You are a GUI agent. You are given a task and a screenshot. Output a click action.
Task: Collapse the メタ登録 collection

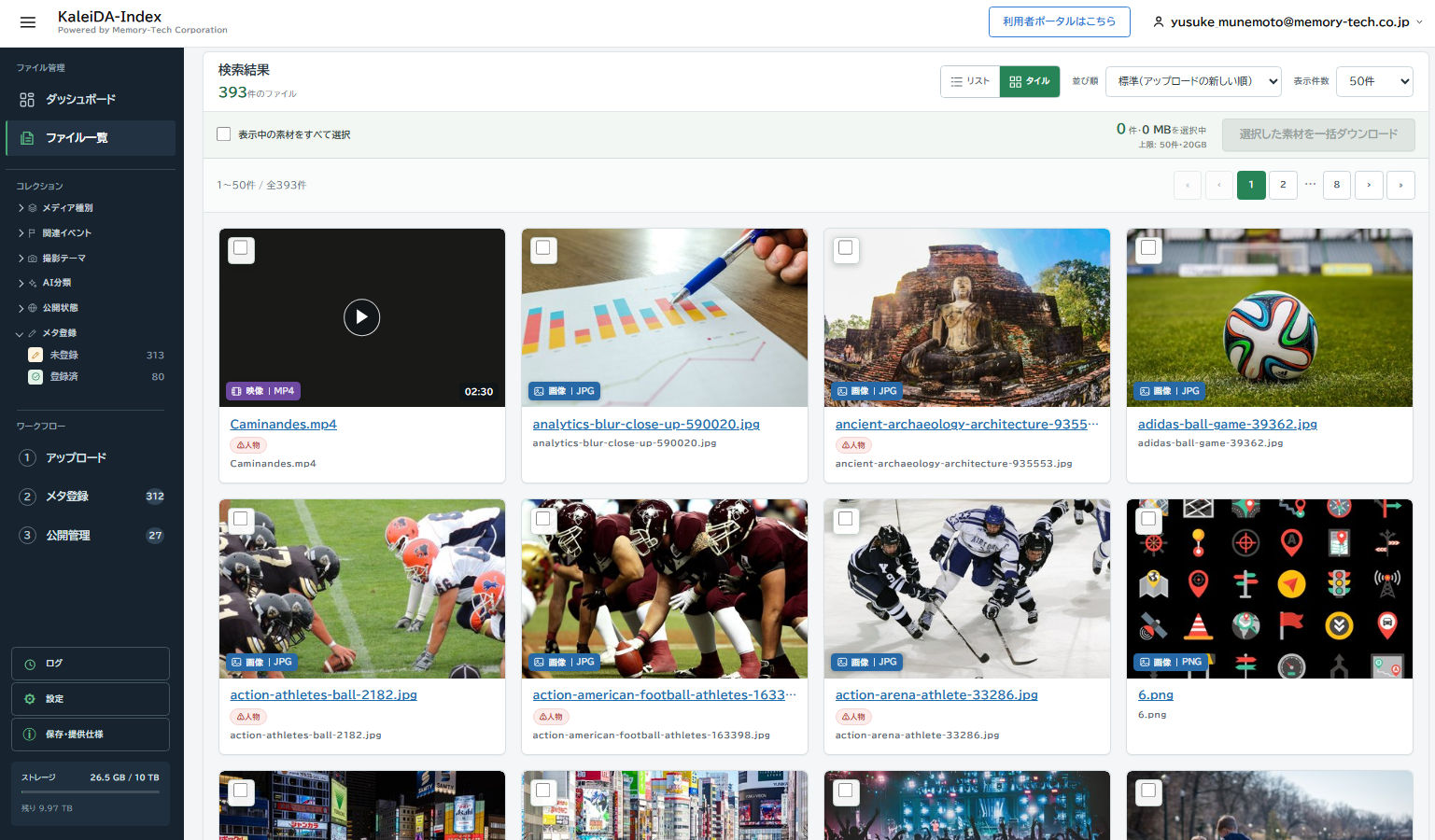click(x=47, y=333)
